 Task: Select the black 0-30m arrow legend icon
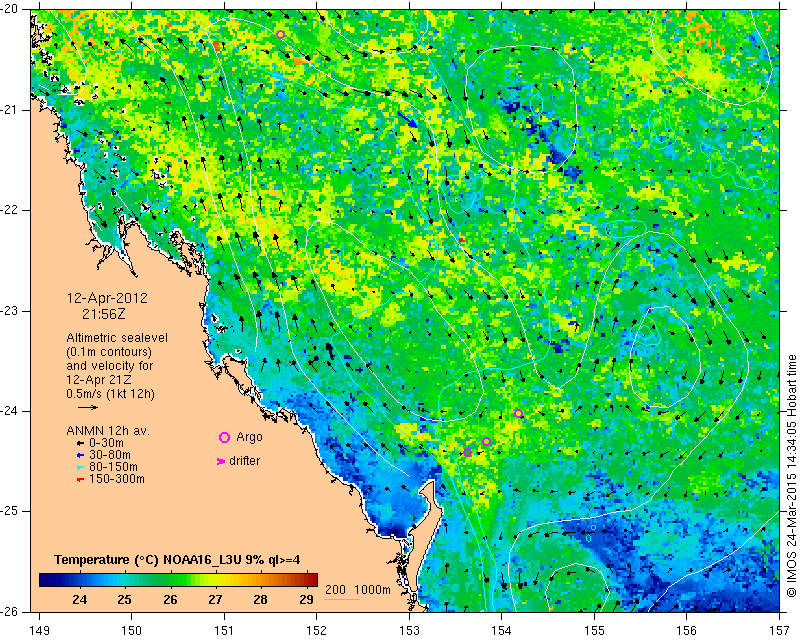80,444
